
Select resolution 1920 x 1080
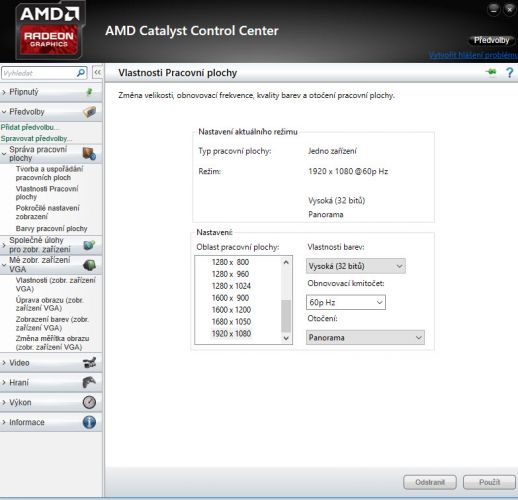[x=231, y=334]
